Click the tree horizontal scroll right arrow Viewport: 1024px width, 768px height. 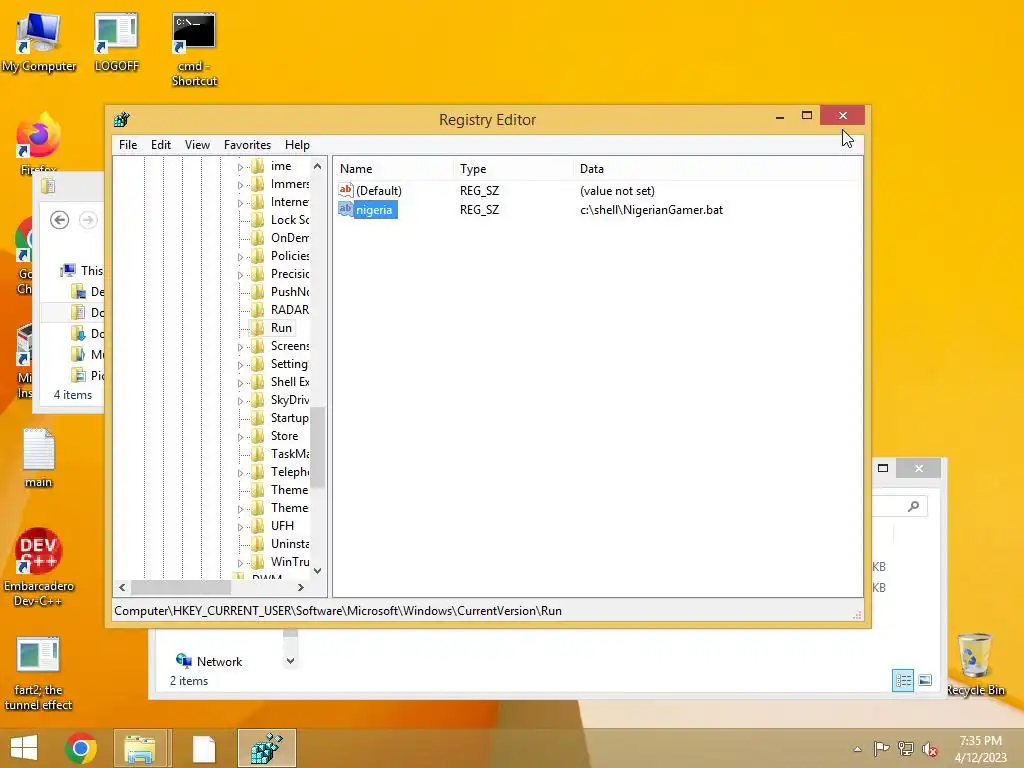(300, 587)
